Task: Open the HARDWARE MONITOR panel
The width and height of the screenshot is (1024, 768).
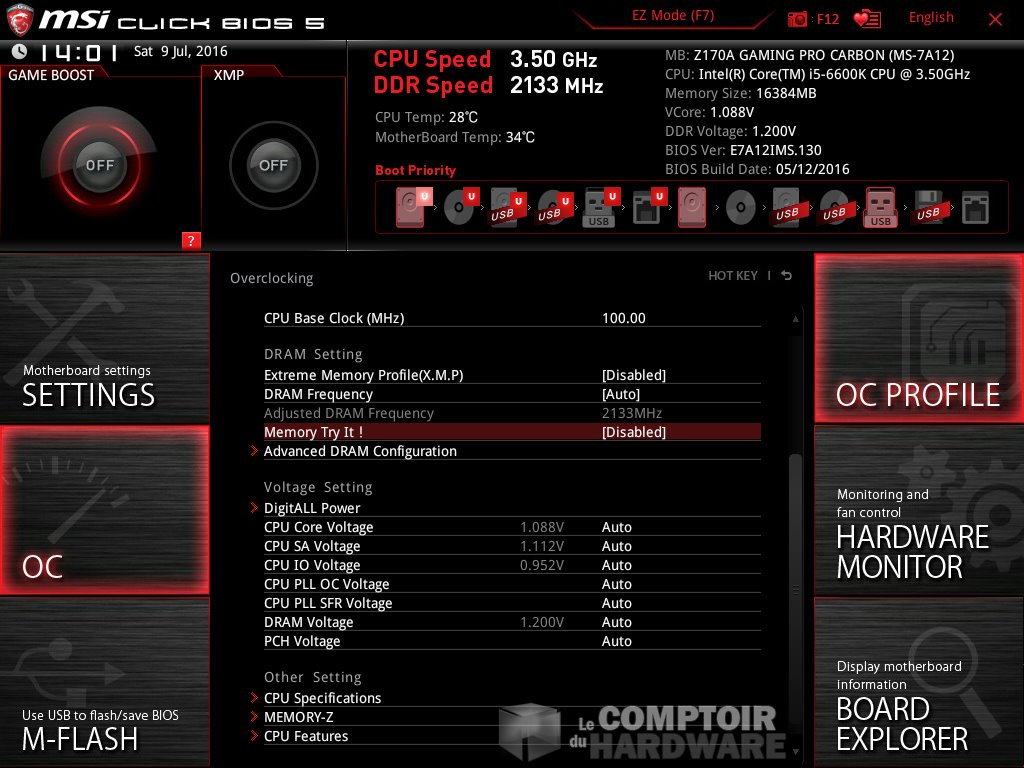Action: 919,510
